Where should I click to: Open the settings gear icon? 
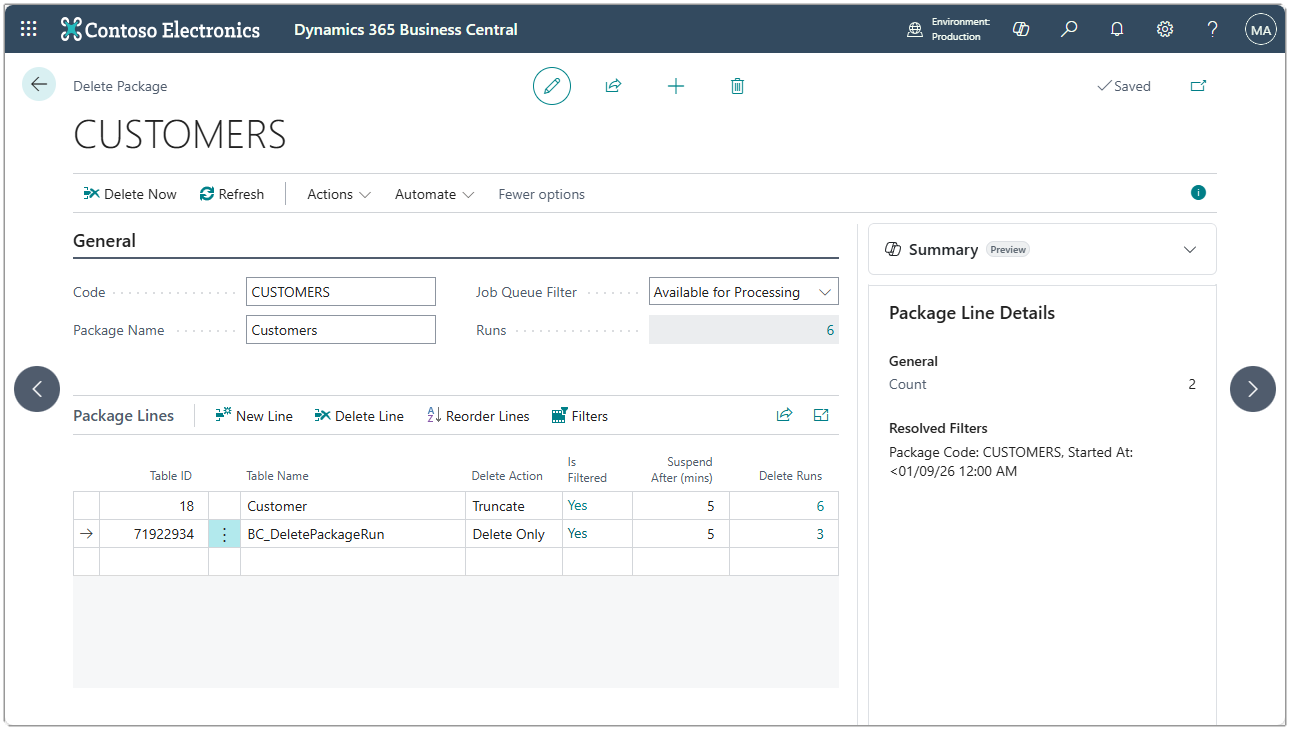coord(1165,29)
